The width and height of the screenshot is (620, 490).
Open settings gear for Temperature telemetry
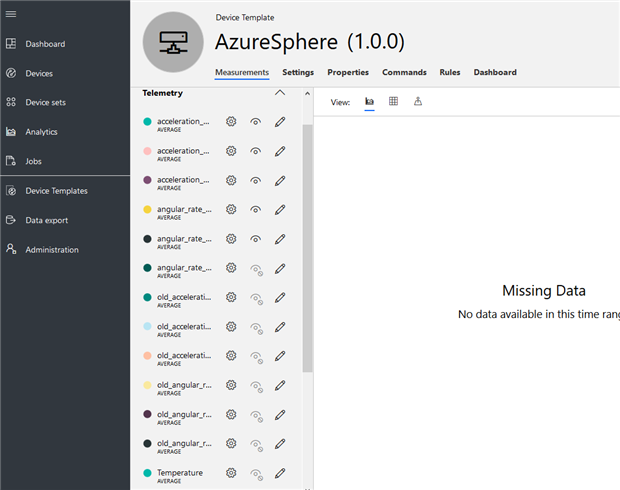(x=231, y=473)
